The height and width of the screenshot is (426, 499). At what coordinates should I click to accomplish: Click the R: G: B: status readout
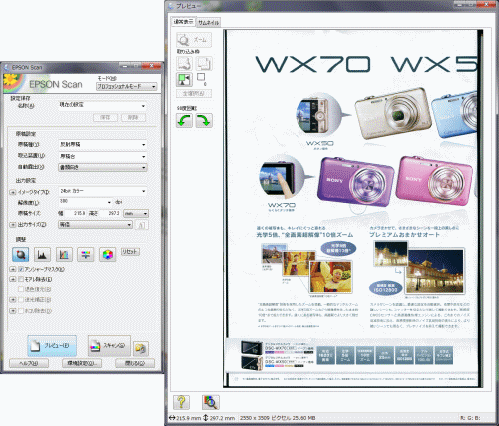click(x=470, y=418)
